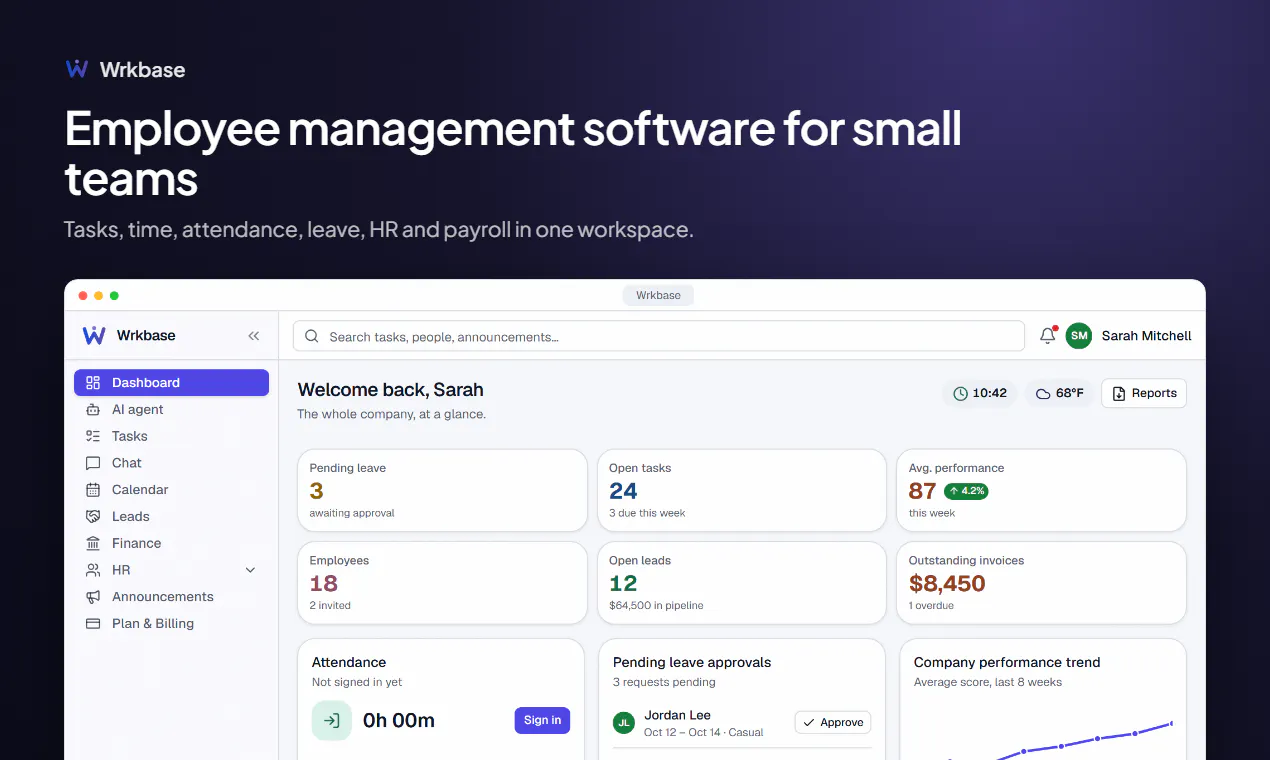Open the Pending leave card
This screenshot has height=760, width=1270.
tap(442, 490)
